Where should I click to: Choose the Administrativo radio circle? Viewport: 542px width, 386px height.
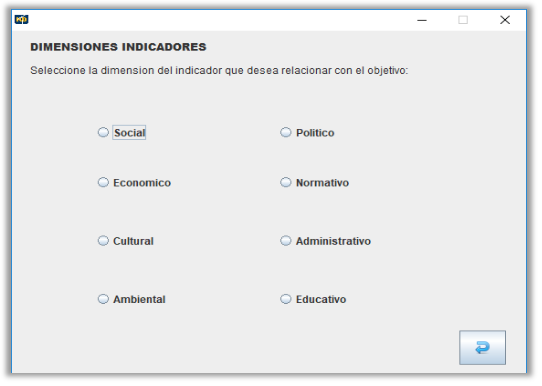(x=286, y=241)
